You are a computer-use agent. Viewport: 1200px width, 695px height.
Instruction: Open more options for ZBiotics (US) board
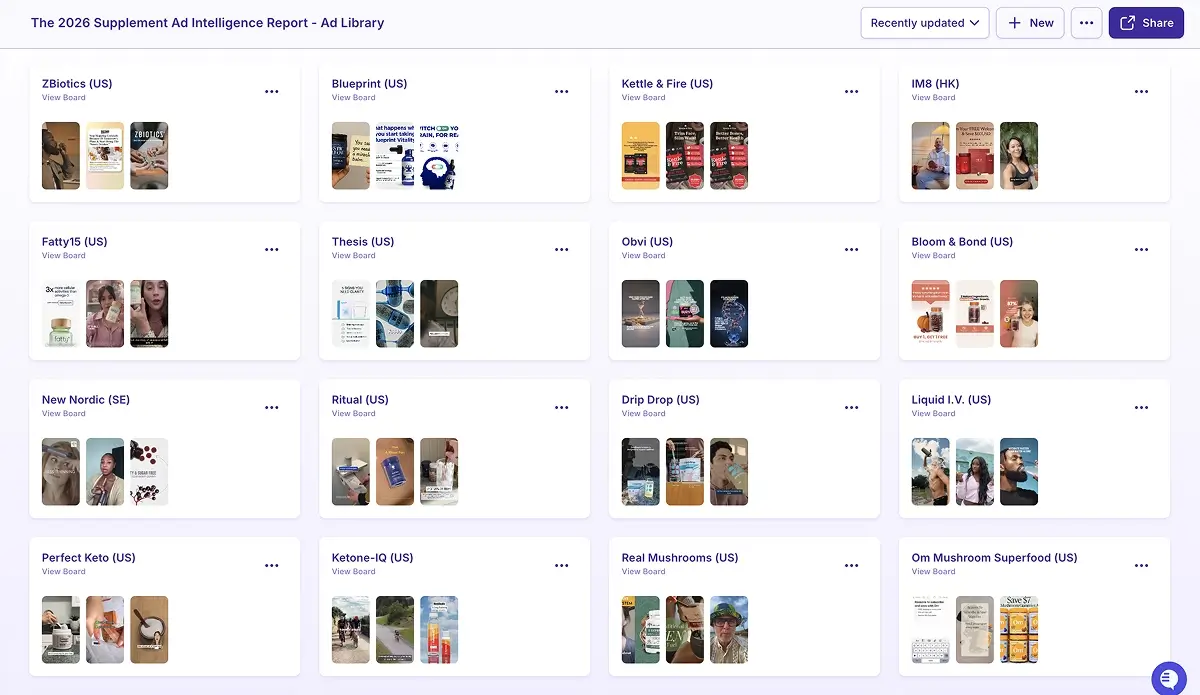pos(272,91)
